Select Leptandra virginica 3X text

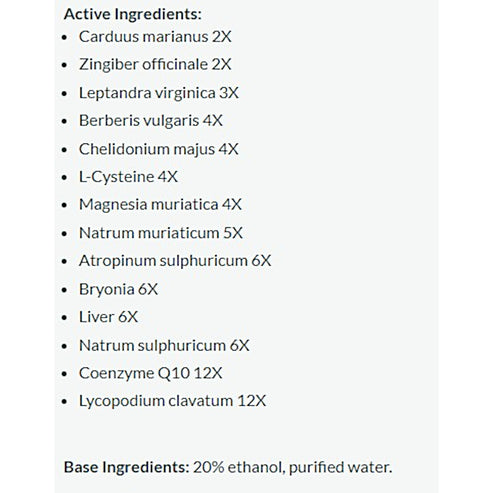coord(159,93)
